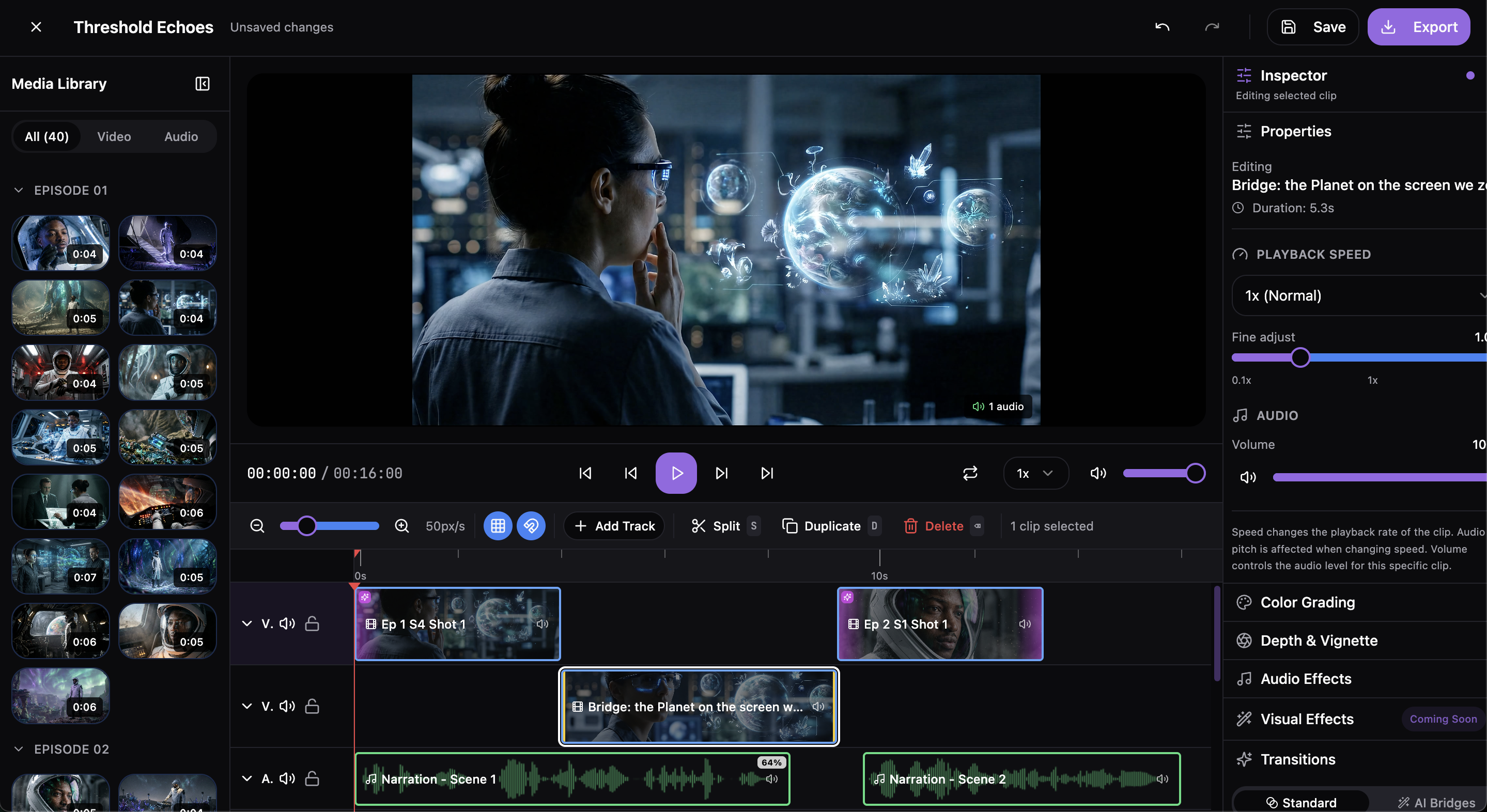Screen dimensions: 1487x812
Task: Collapse the Media Library panel icon
Action: 202,84
